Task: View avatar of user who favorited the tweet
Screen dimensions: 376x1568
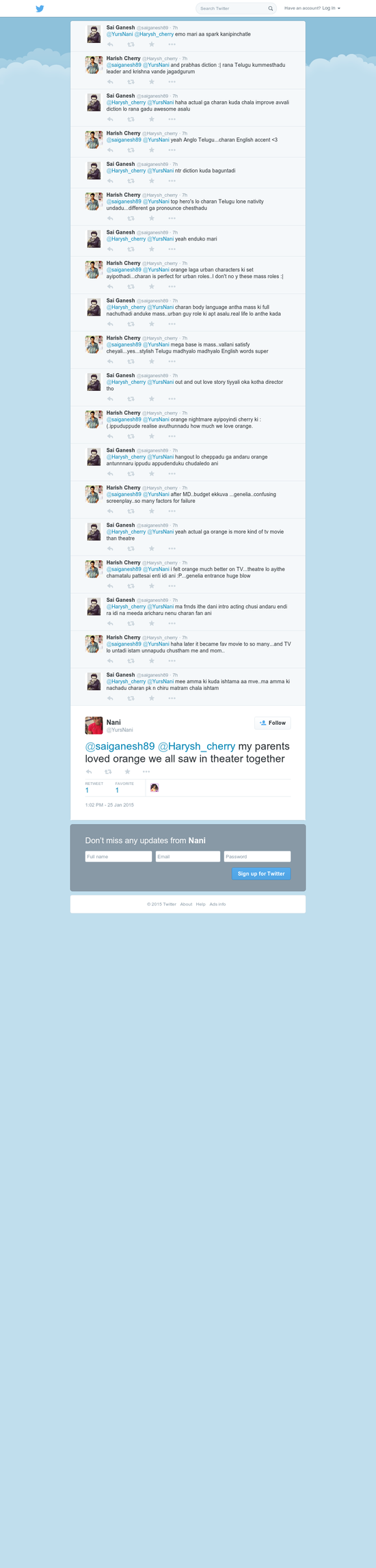Action: tap(155, 788)
